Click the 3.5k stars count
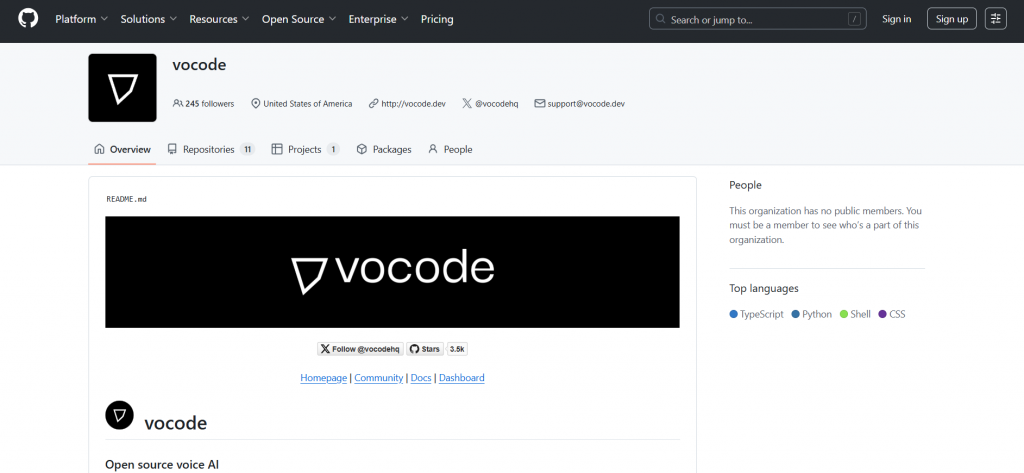 457,349
